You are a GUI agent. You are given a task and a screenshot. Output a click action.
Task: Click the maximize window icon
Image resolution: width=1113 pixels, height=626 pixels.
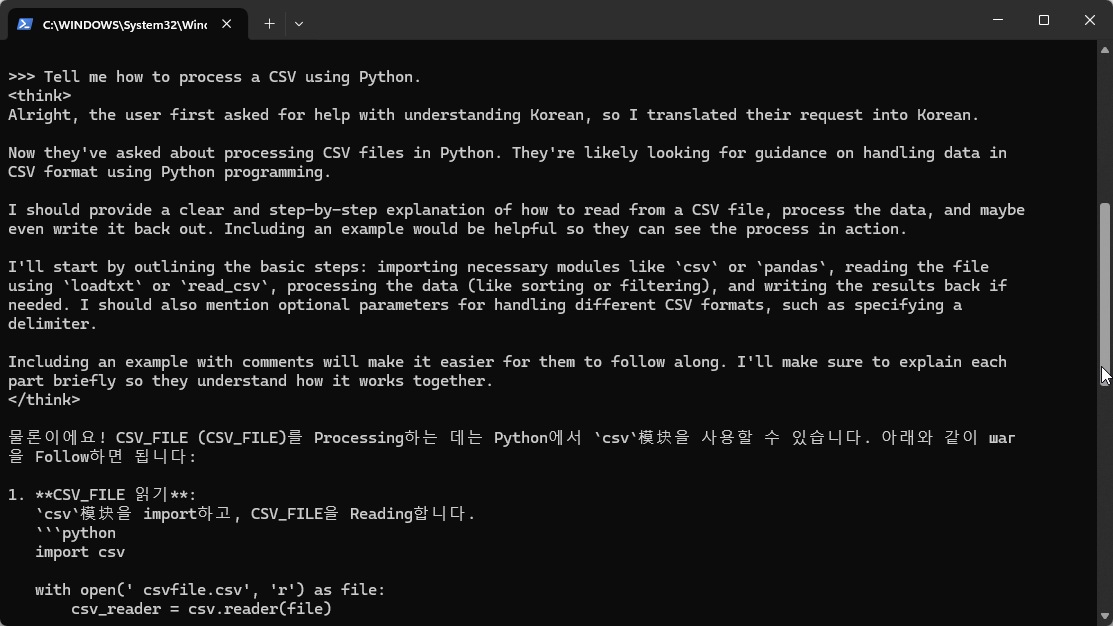1043,20
